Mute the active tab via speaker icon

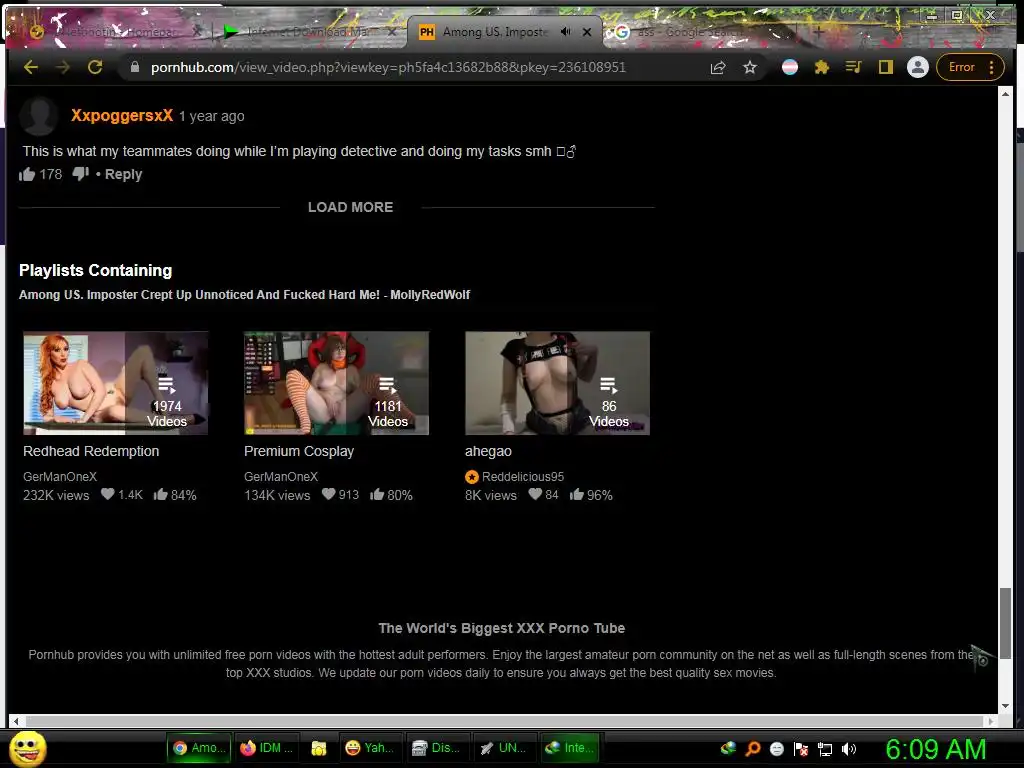[x=566, y=31]
